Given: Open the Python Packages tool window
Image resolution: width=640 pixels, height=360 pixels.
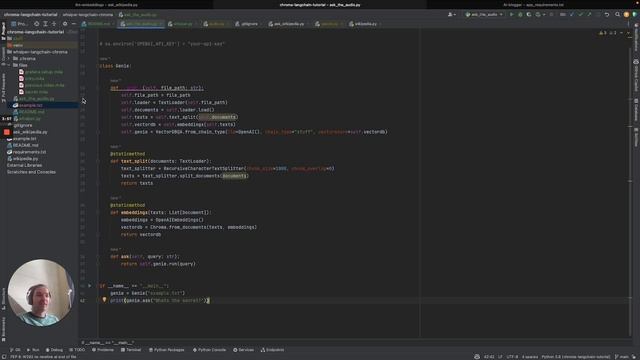Looking at the screenshot, I should (x=167, y=350).
